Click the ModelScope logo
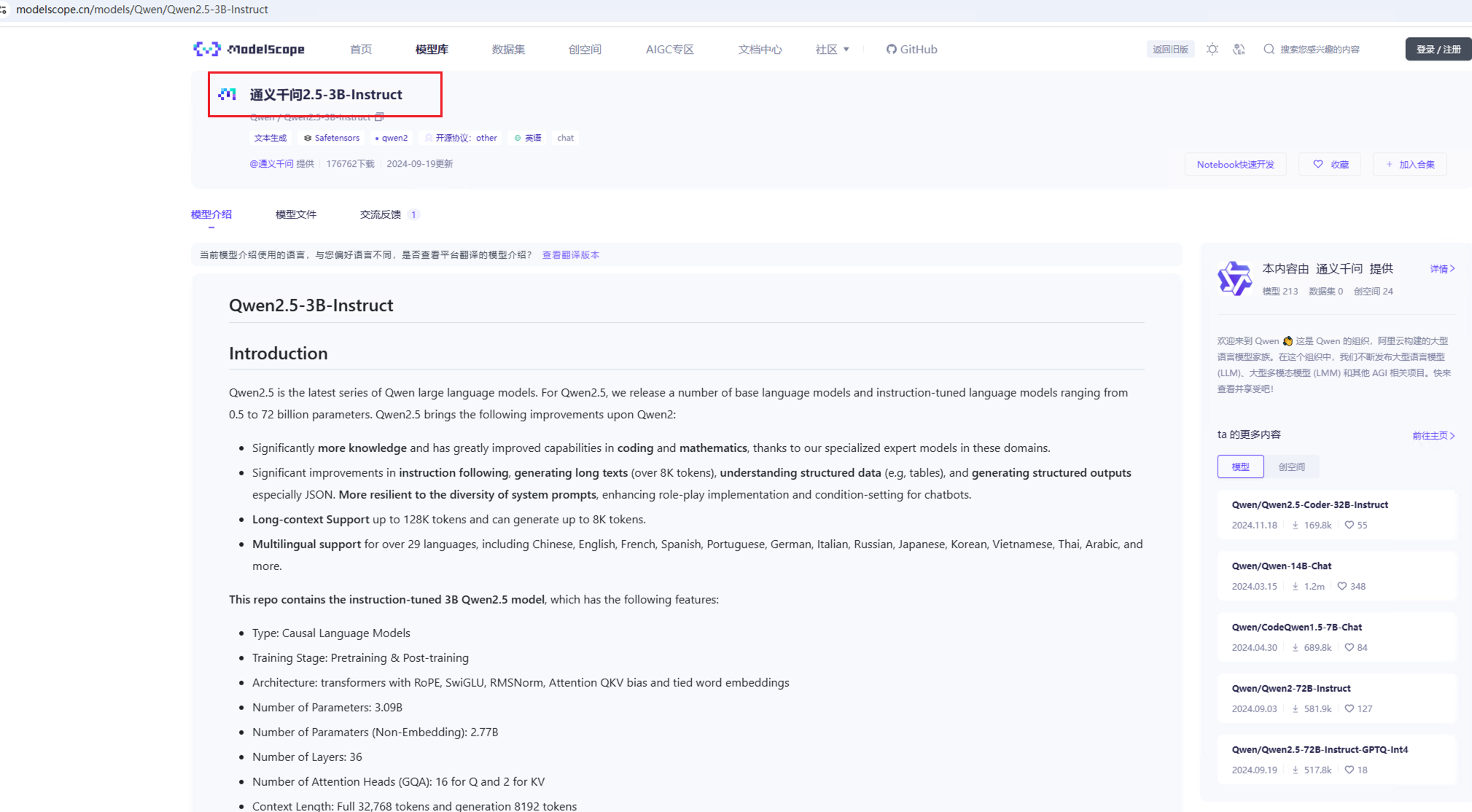 tap(249, 49)
